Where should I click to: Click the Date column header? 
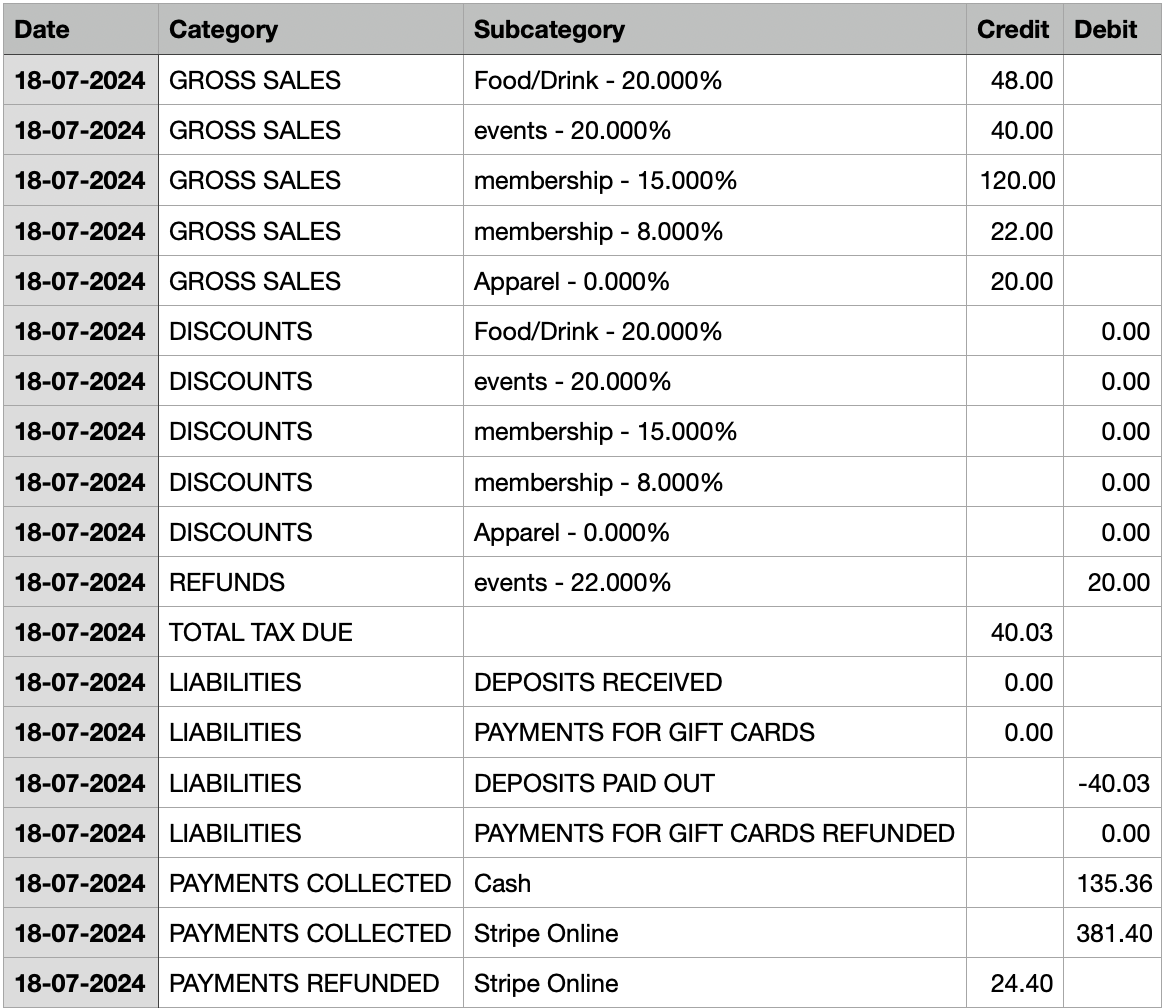pyautogui.click(x=42, y=29)
